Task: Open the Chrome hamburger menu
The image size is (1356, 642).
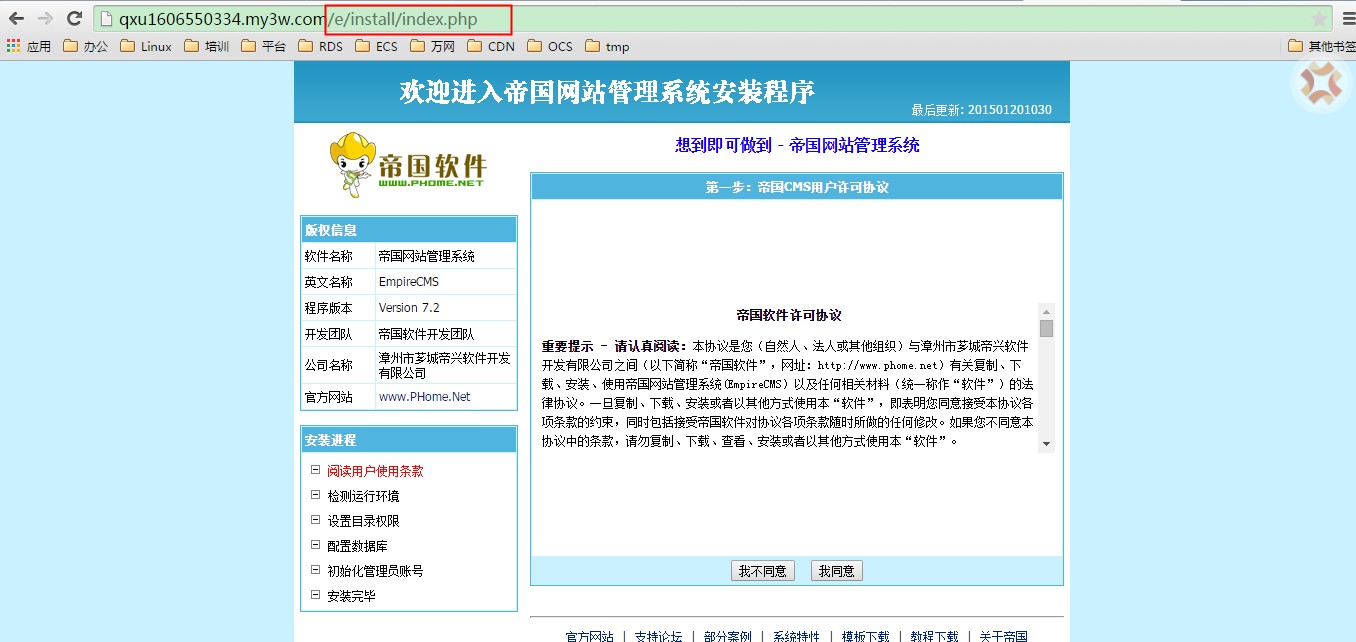Action: [x=1347, y=19]
